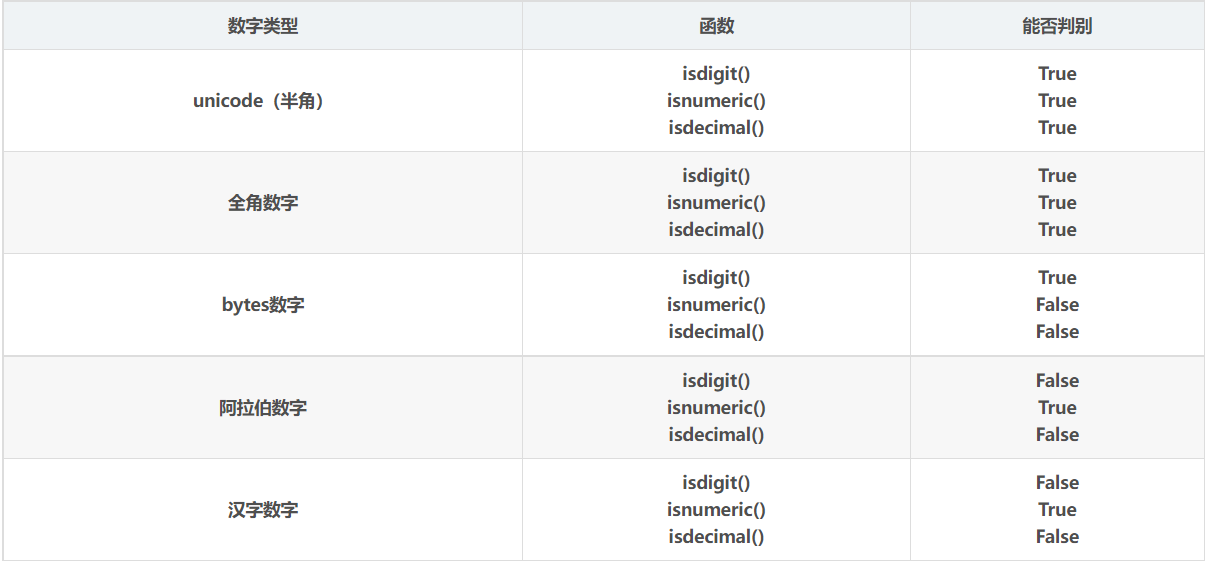
Task: Click isdigit() in the unicode row
Action: 716,74
